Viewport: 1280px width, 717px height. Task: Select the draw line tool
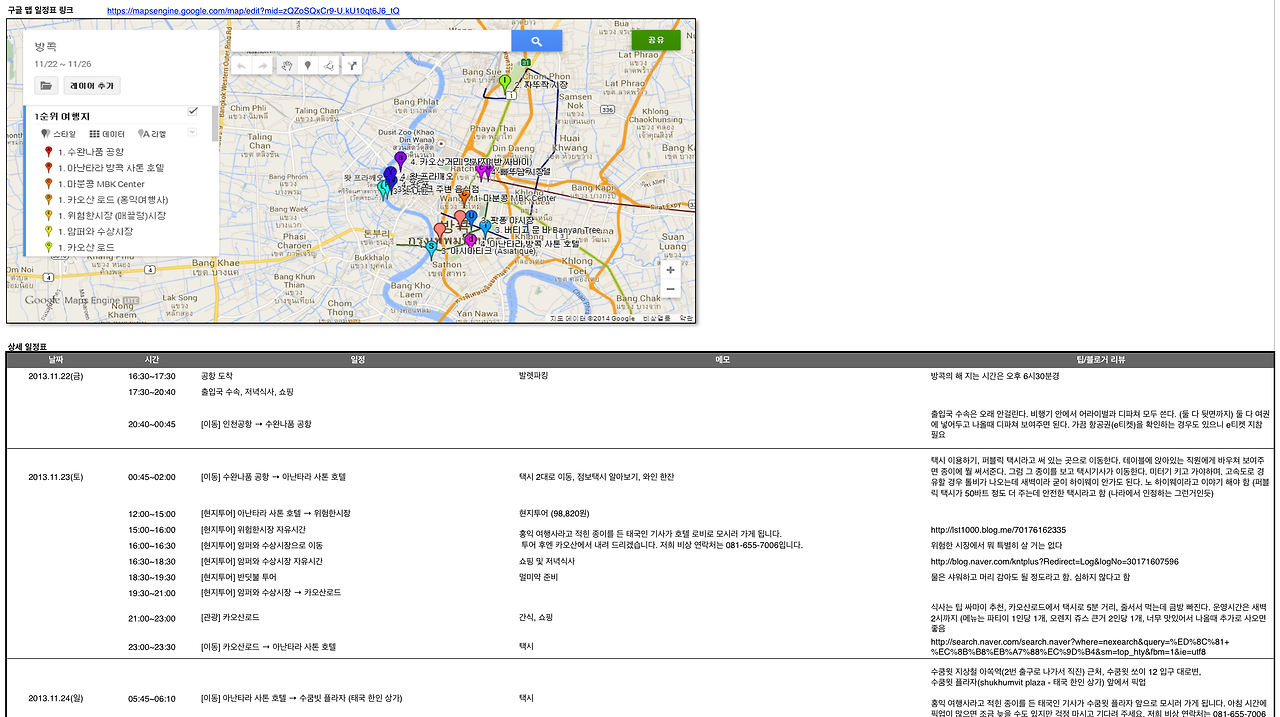click(x=330, y=66)
